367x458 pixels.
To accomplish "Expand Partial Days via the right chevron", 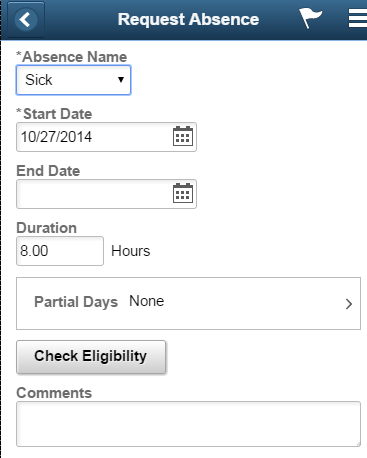I will click(349, 304).
